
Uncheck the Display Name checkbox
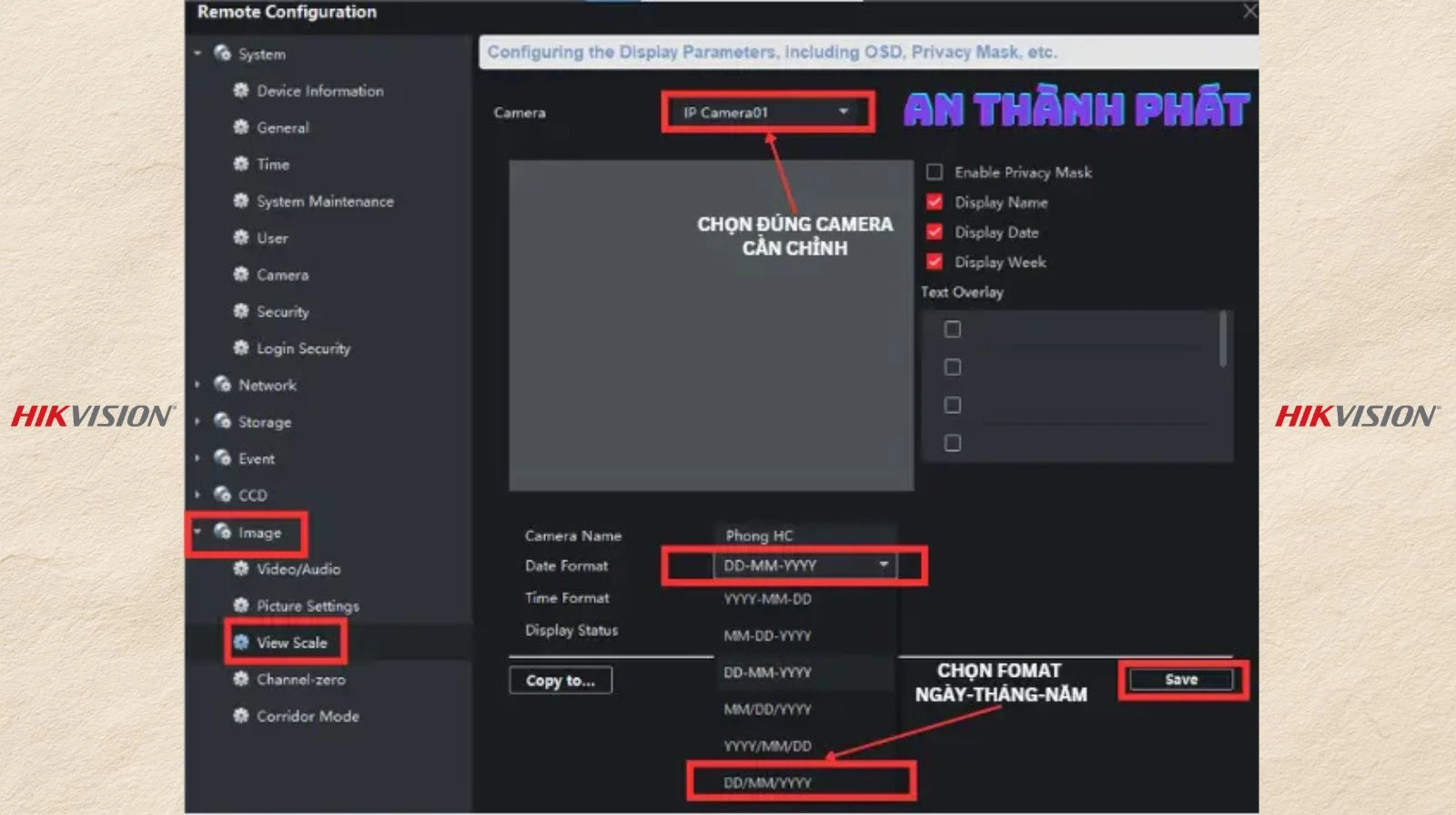point(935,202)
